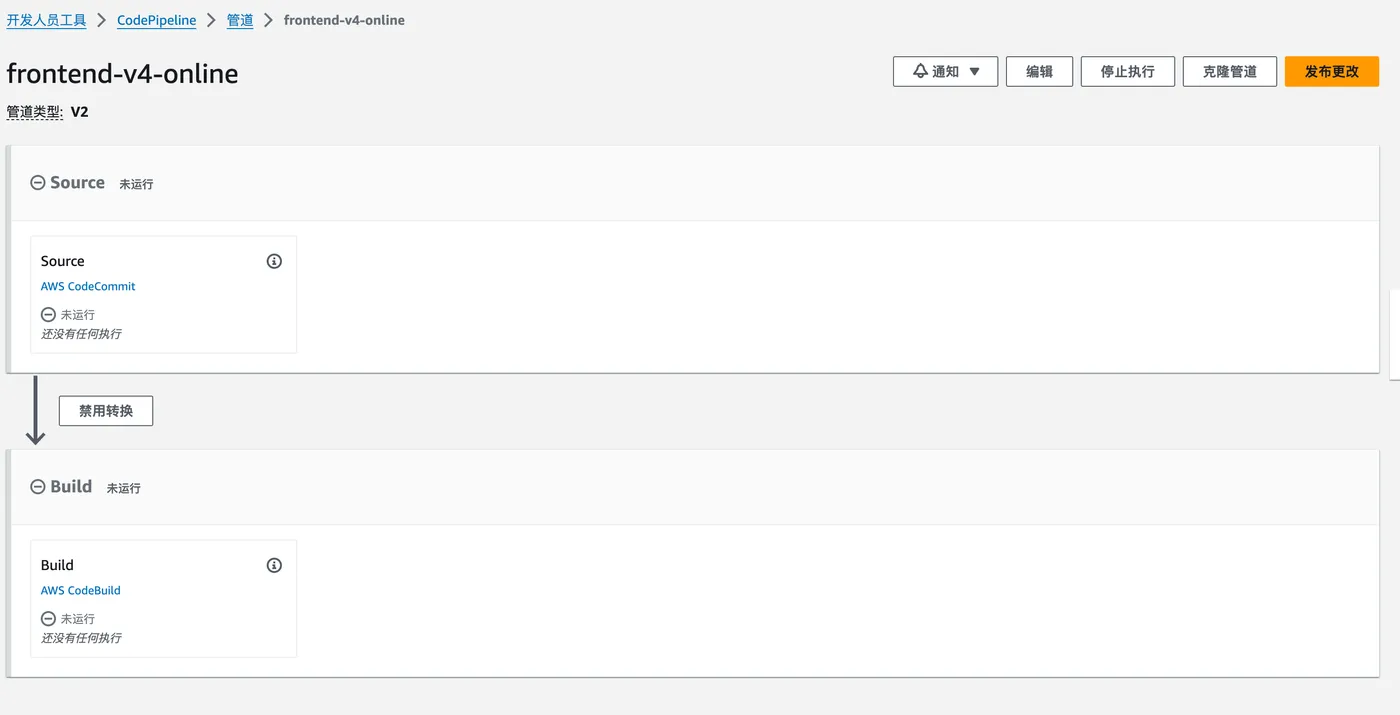Click info icon on Source action card
Image resolution: width=1400 pixels, height=715 pixels.
click(274, 261)
